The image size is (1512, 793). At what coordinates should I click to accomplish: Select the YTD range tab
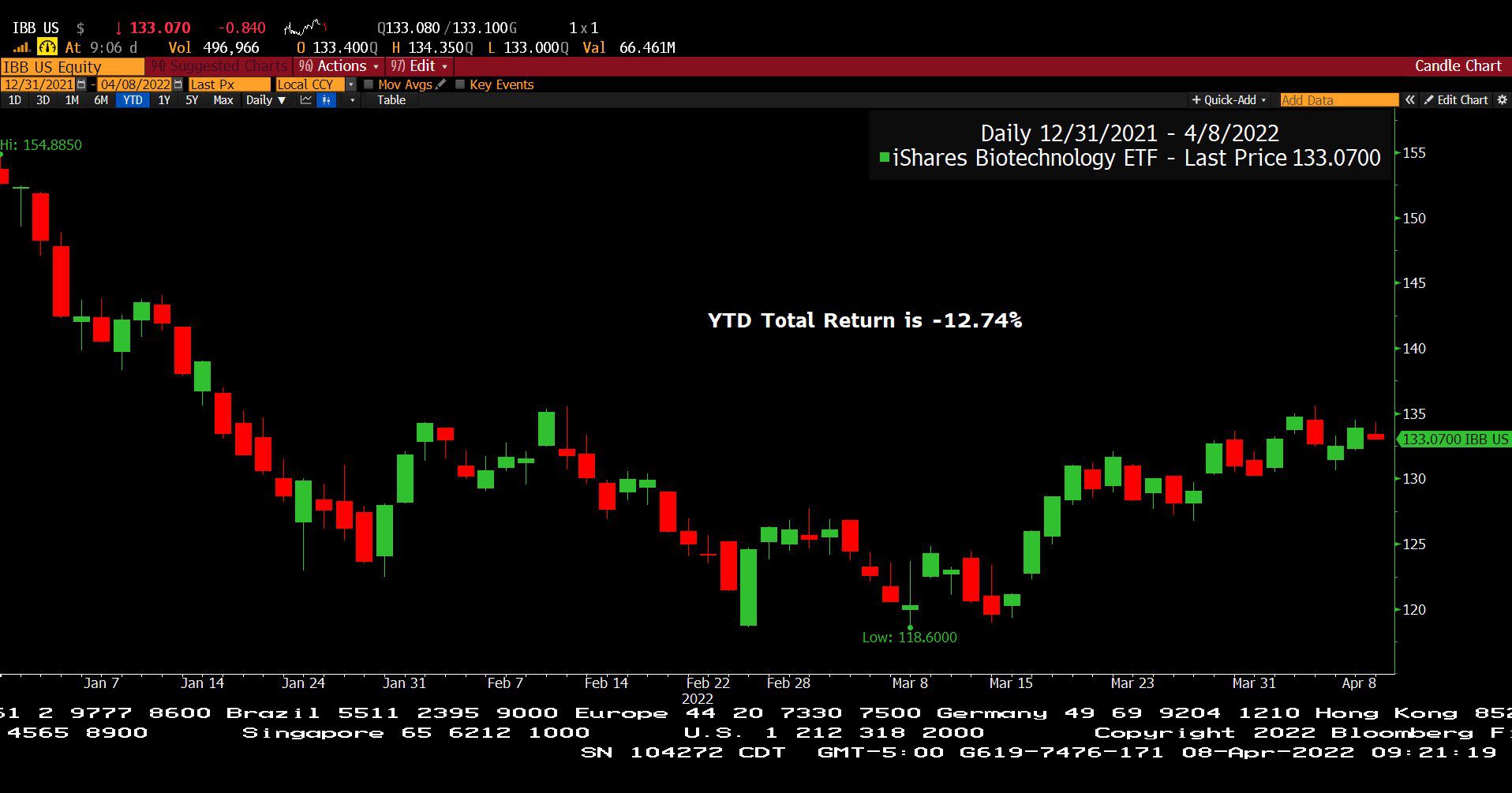(x=133, y=100)
